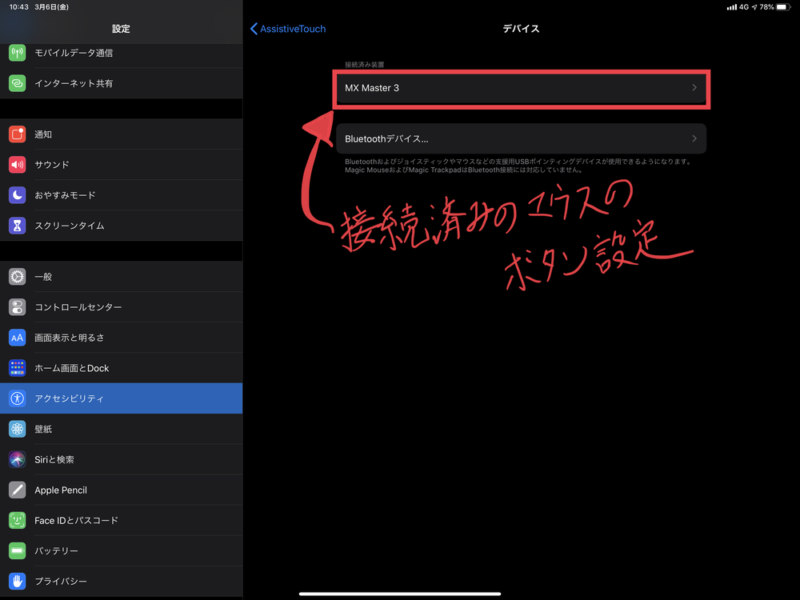Tap the Privacy (プライバシー) hand icon
This screenshot has height=600, width=800.
point(17,581)
